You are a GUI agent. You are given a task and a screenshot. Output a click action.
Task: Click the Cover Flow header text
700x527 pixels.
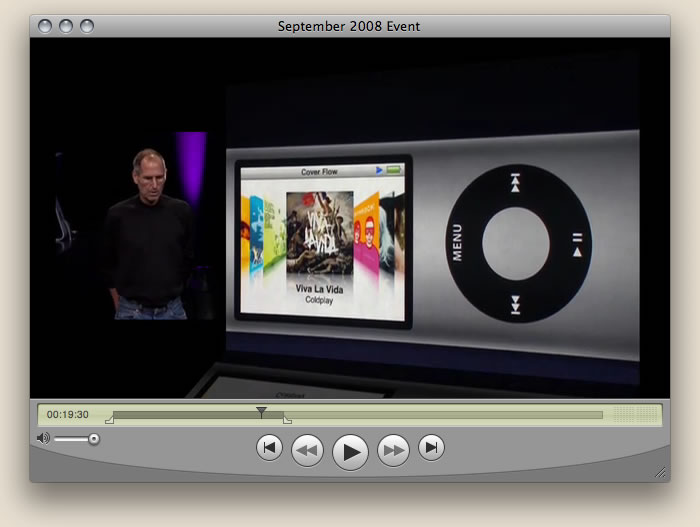(319, 172)
